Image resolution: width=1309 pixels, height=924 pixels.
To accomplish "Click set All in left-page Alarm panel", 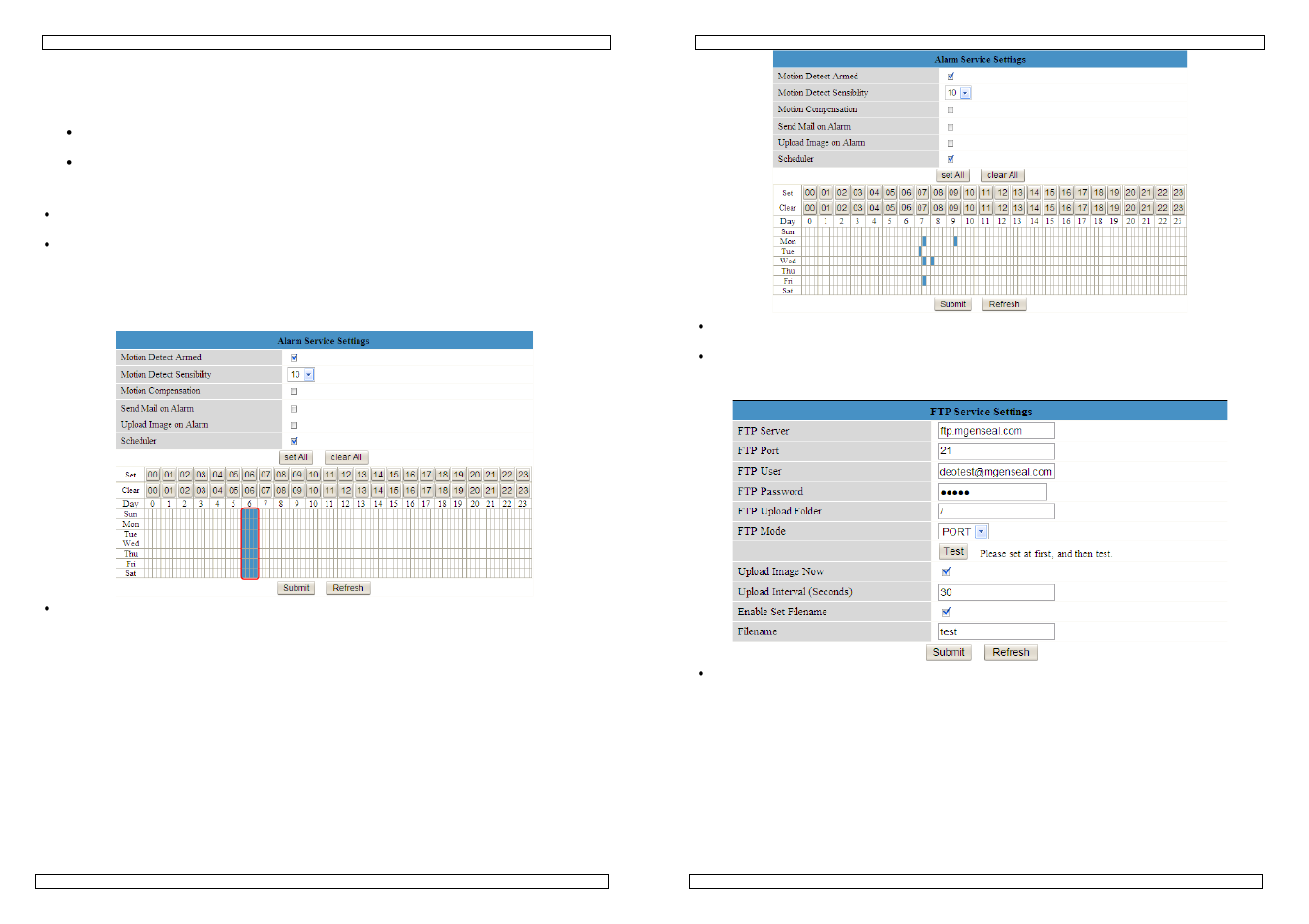I will click(296, 457).
